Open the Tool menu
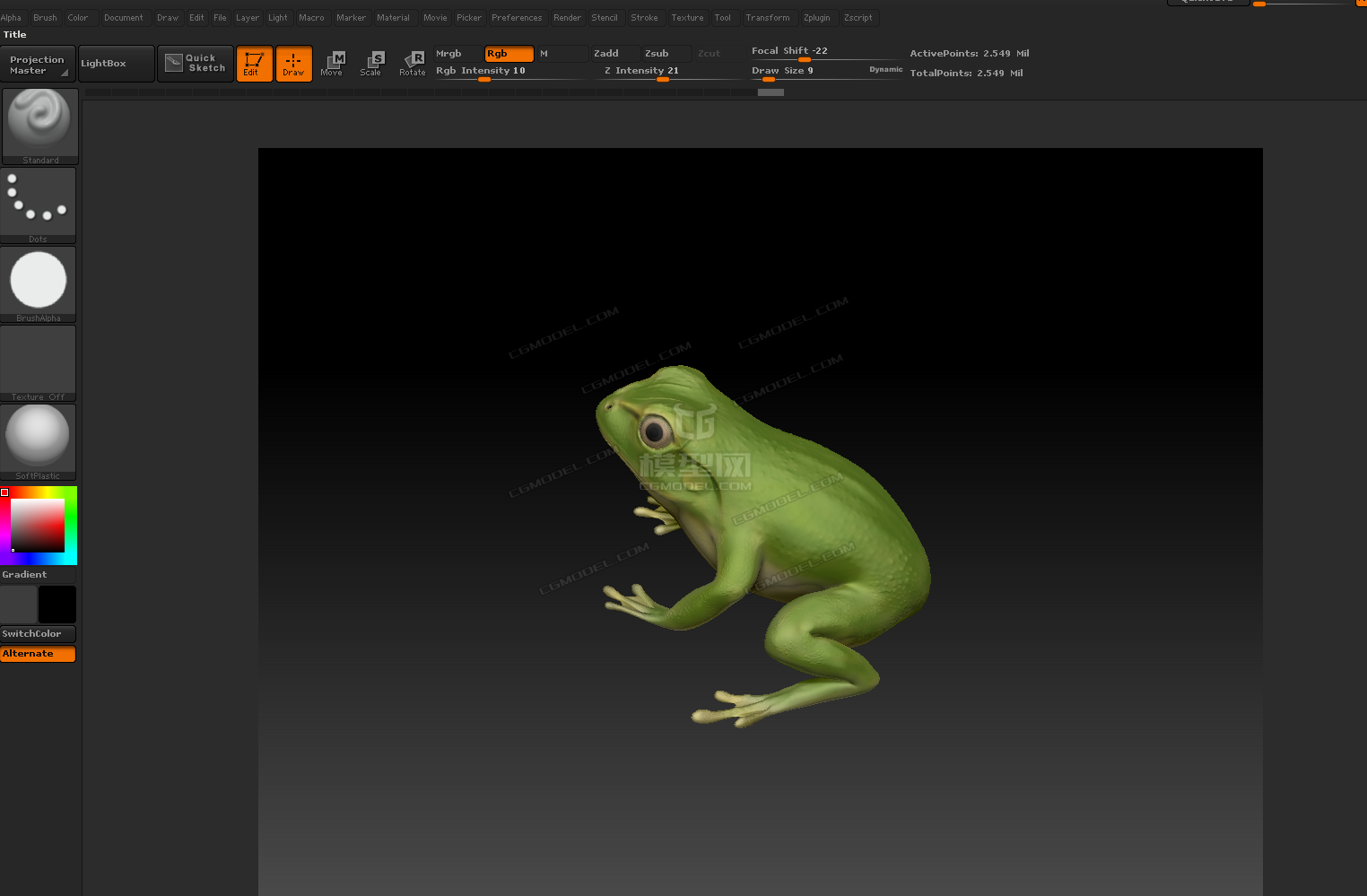 723,18
